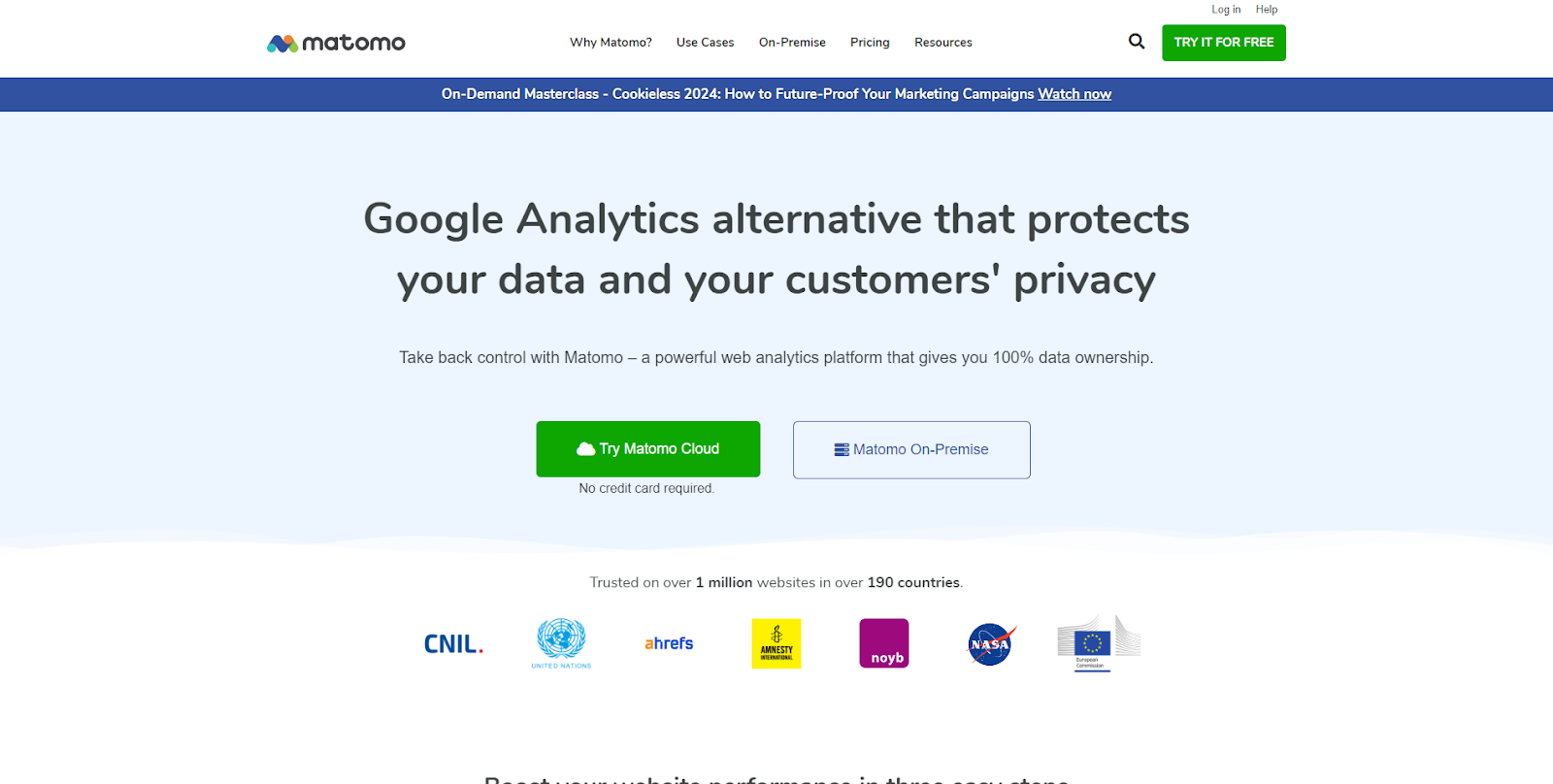1553x784 pixels.
Task: Click the NASA logo
Action: (x=991, y=644)
